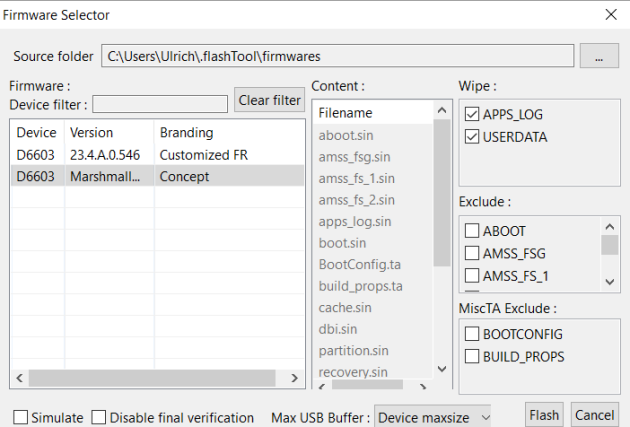Close the Firmware Selector dialog

611,15
